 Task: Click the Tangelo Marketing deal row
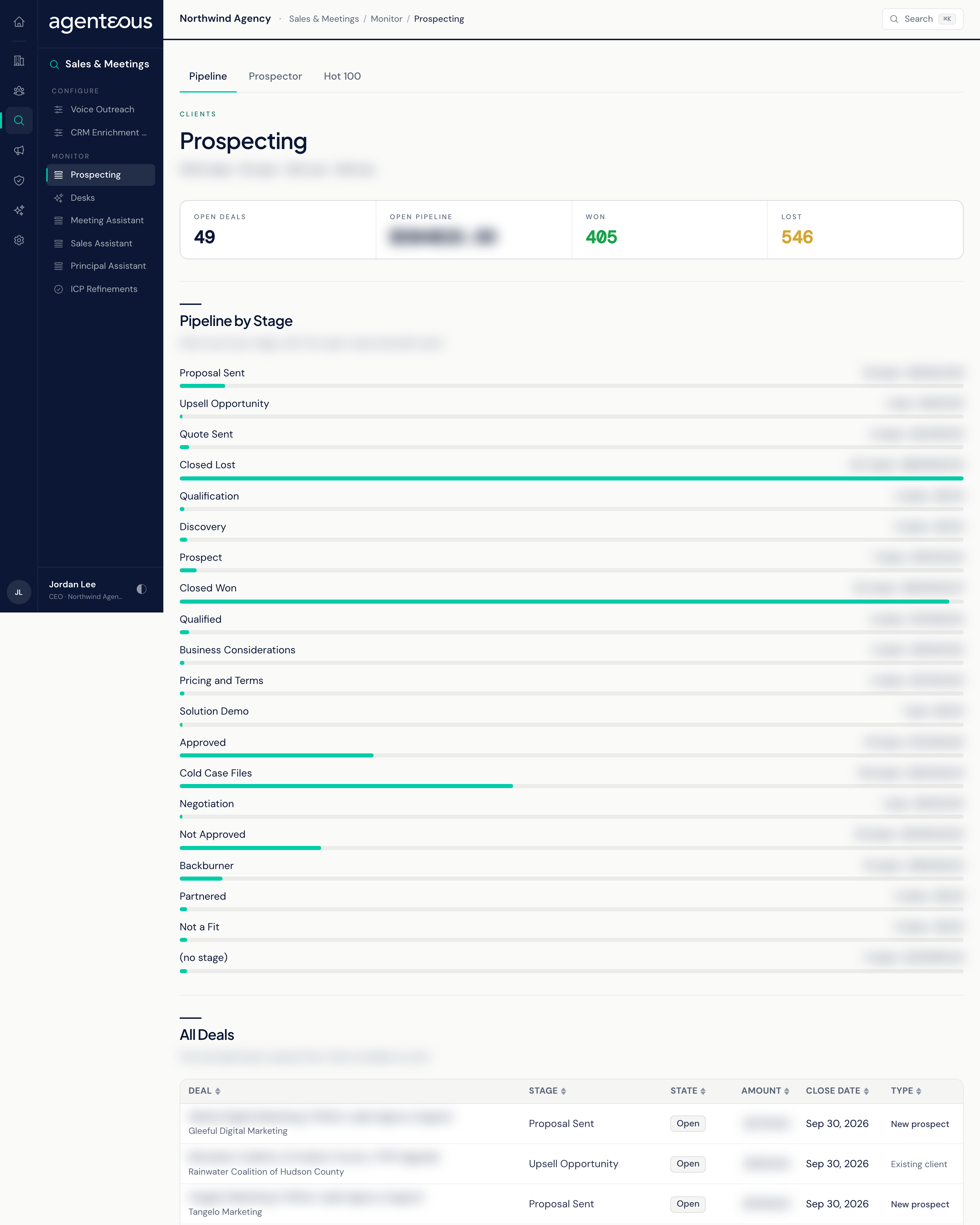pos(572,1204)
